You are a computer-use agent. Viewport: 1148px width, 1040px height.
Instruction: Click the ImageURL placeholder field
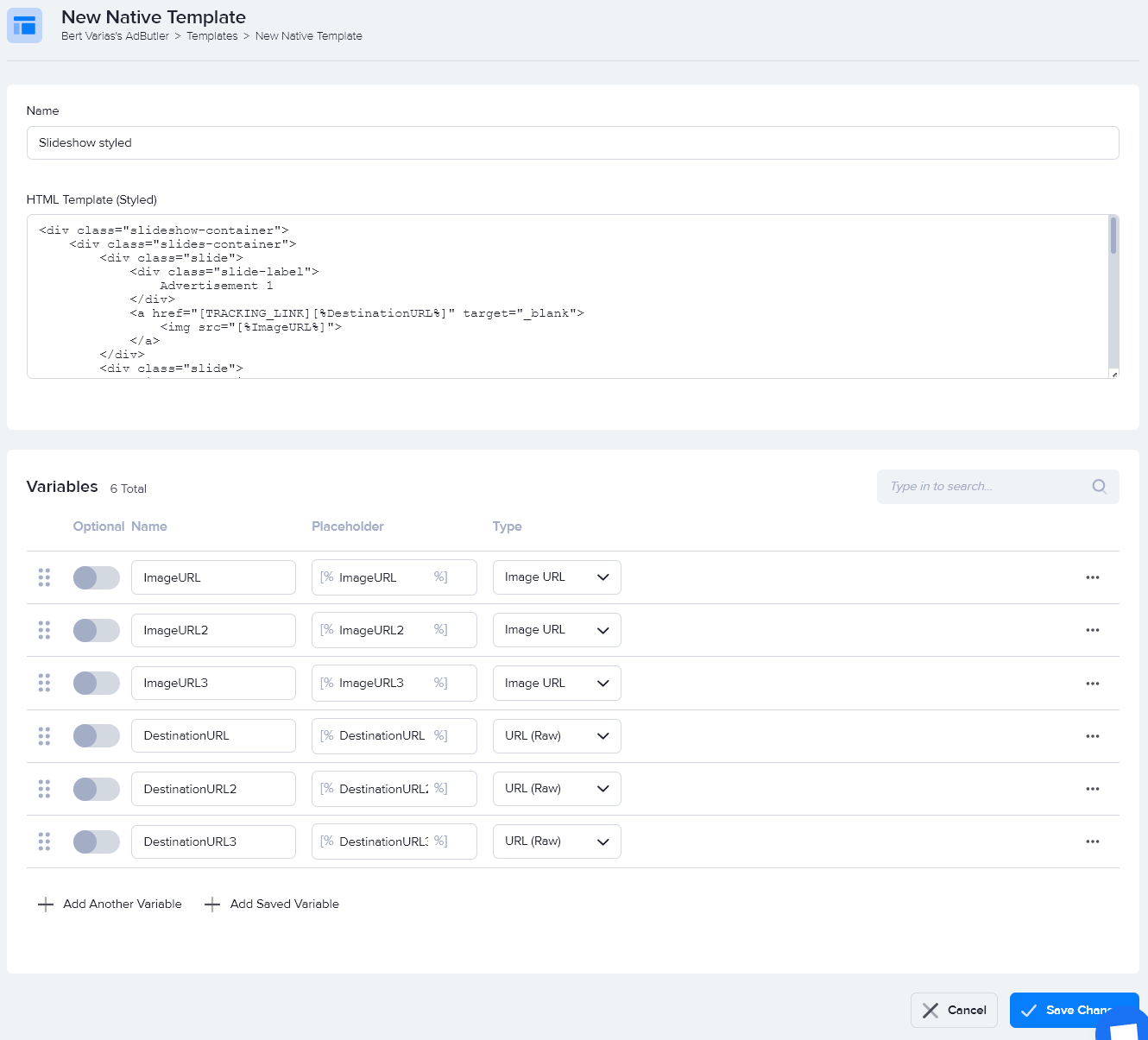tap(394, 577)
